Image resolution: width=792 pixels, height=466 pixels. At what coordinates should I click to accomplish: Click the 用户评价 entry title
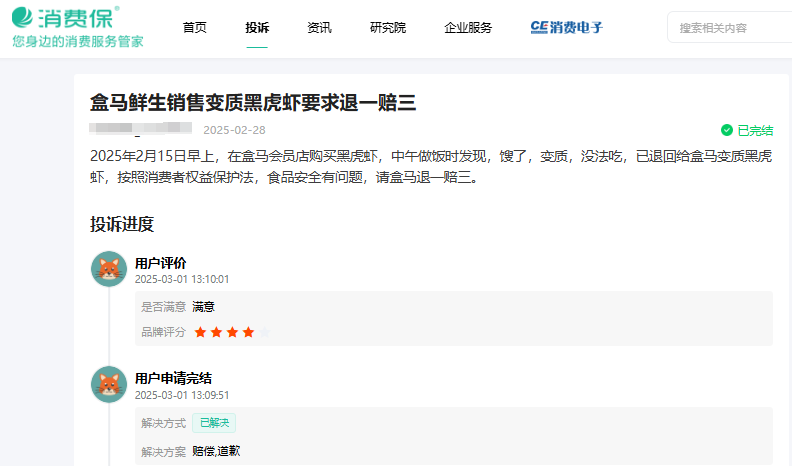point(161,263)
